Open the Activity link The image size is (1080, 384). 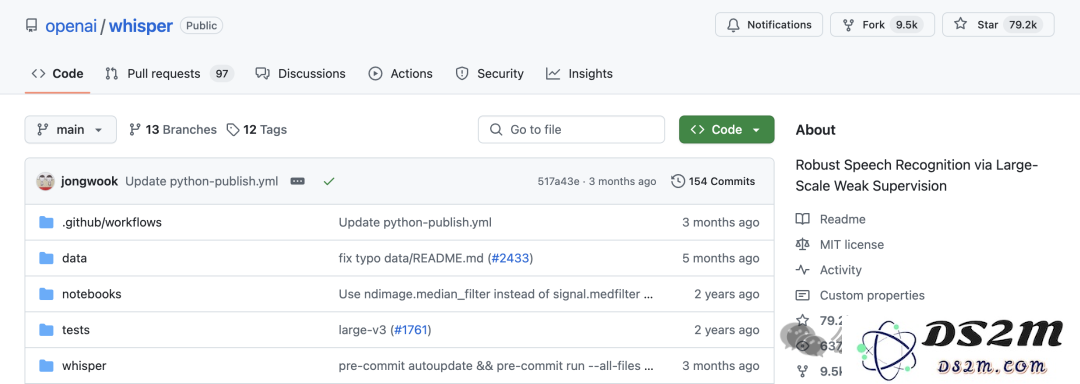[x=840, y=270]
